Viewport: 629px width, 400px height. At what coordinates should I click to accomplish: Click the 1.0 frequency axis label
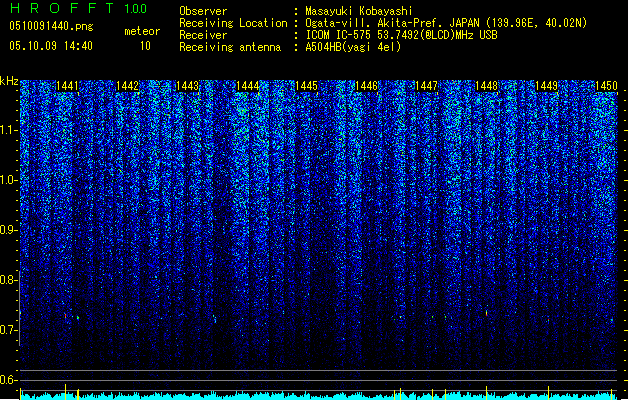pos(7,180)
